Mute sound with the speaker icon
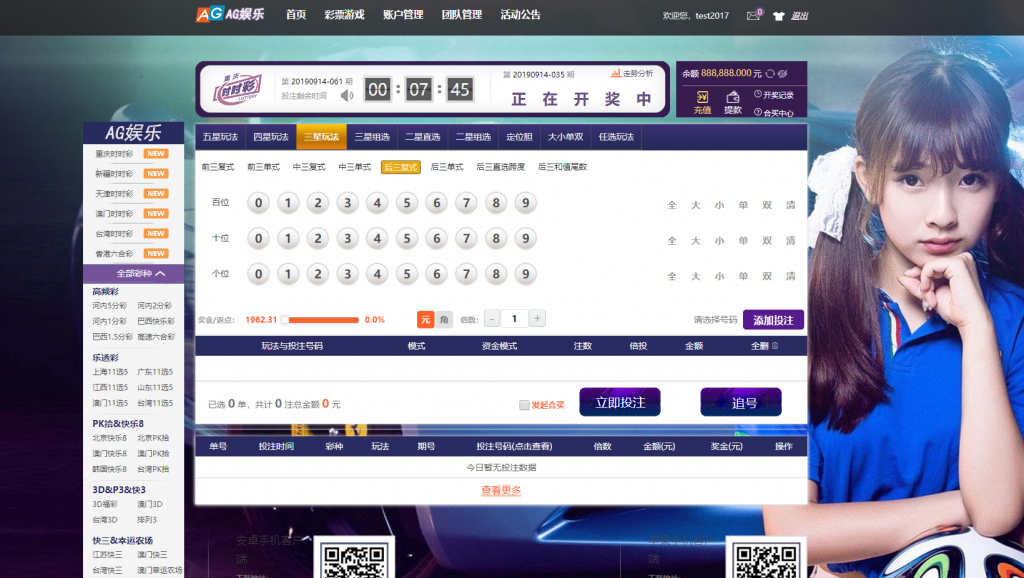Viewport: 1024px width, 578px height. (347, 95)
